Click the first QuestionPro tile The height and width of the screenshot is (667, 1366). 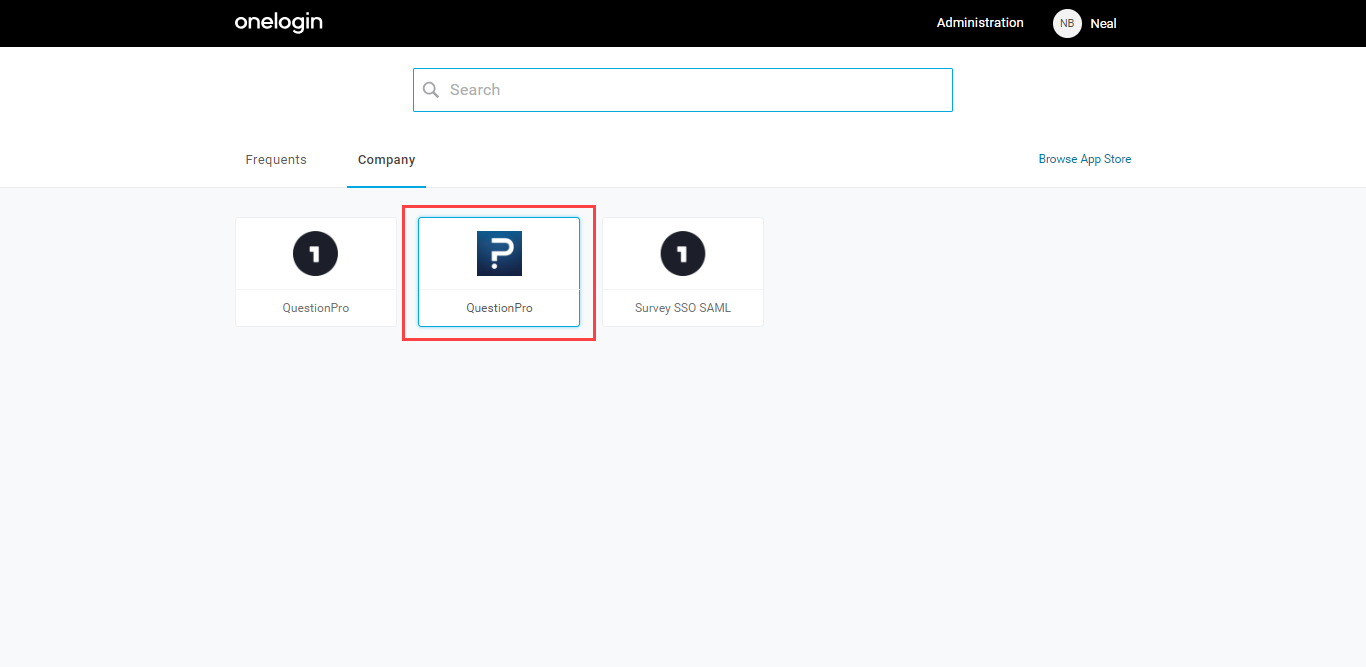315,270
